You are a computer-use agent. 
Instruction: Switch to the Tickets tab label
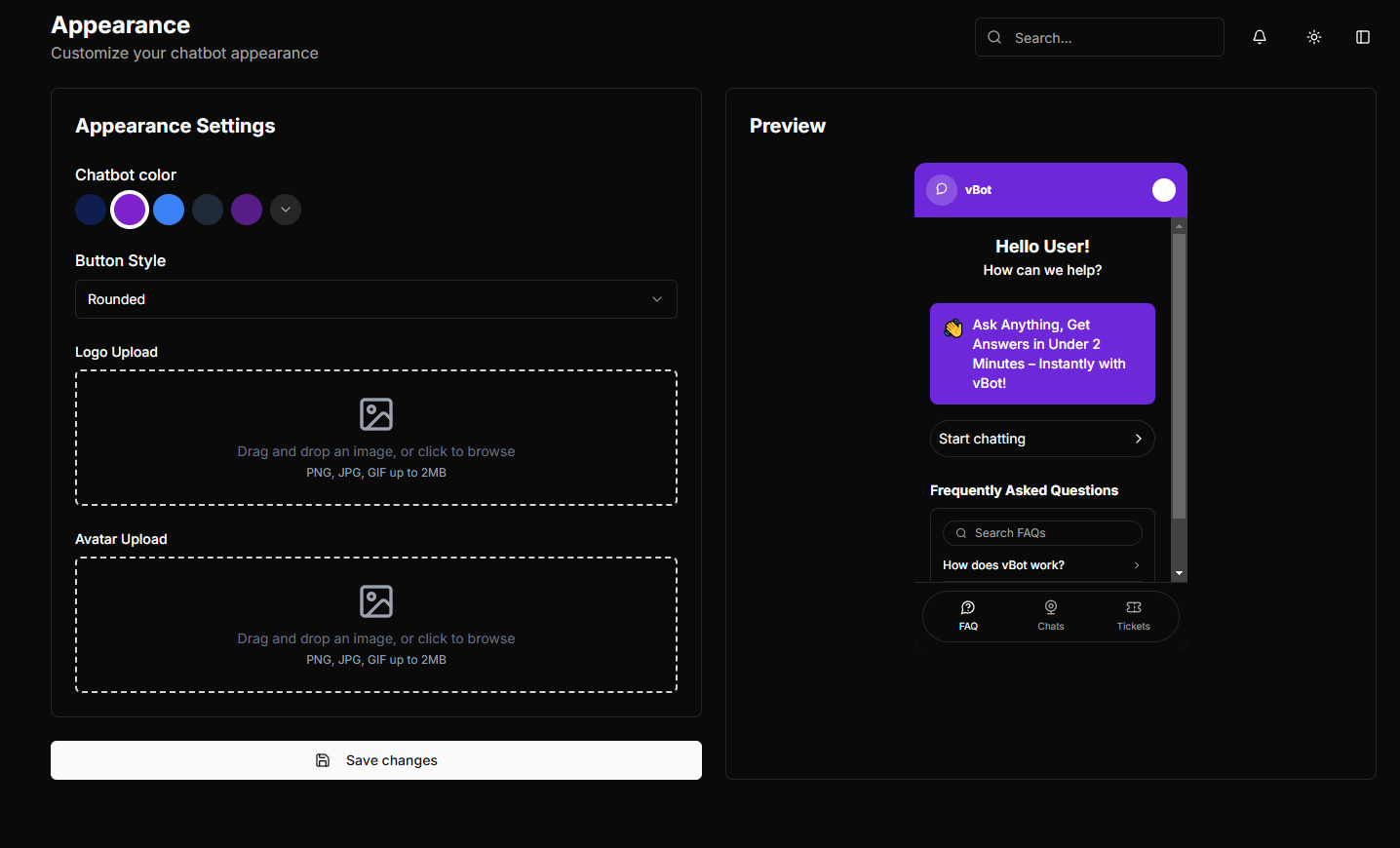click(1134, 627)
